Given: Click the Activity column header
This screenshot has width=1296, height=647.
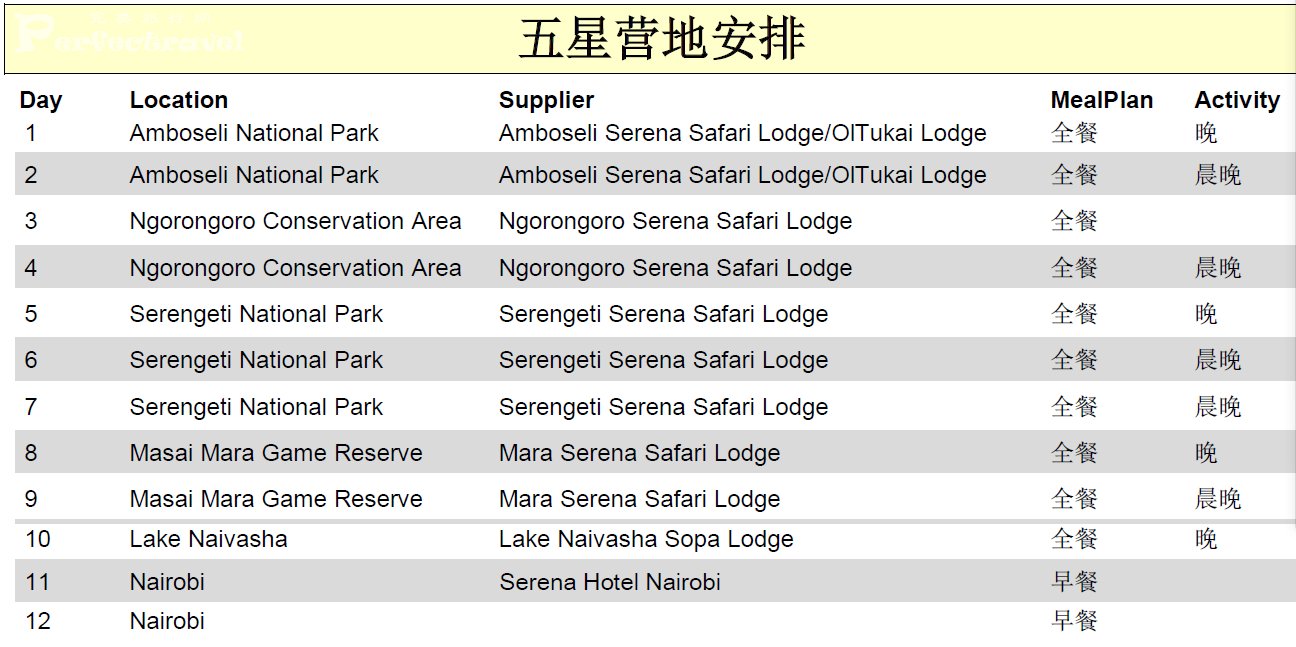Looking at the screenshot, I should [1237, 100].
